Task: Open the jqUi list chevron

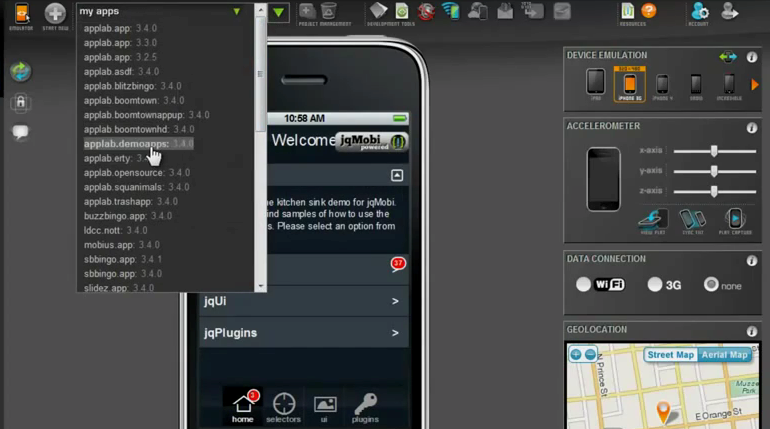Action: [x=395, y=301]
